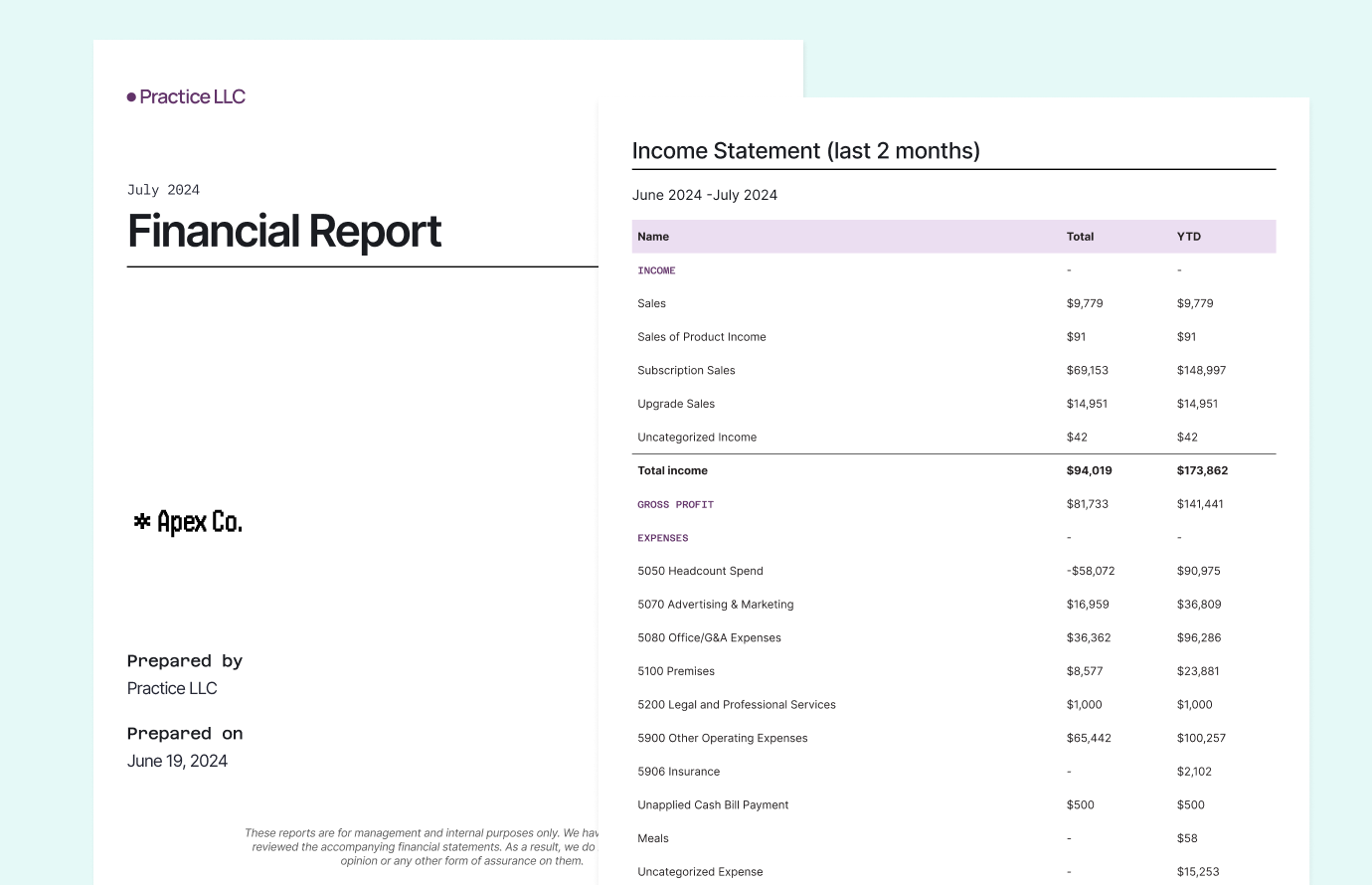Click the Apex Co. asterisk logo
Screen dimensions: 1372x885
(x=188, y=522)
